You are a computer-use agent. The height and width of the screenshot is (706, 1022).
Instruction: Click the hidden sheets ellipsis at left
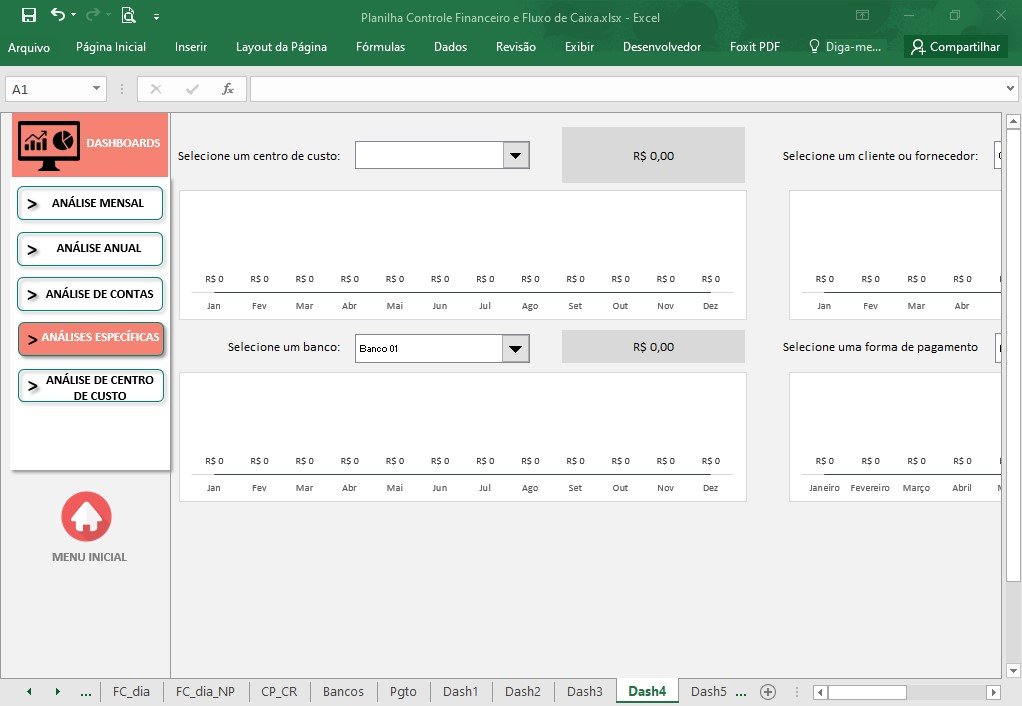click(85, 692)
